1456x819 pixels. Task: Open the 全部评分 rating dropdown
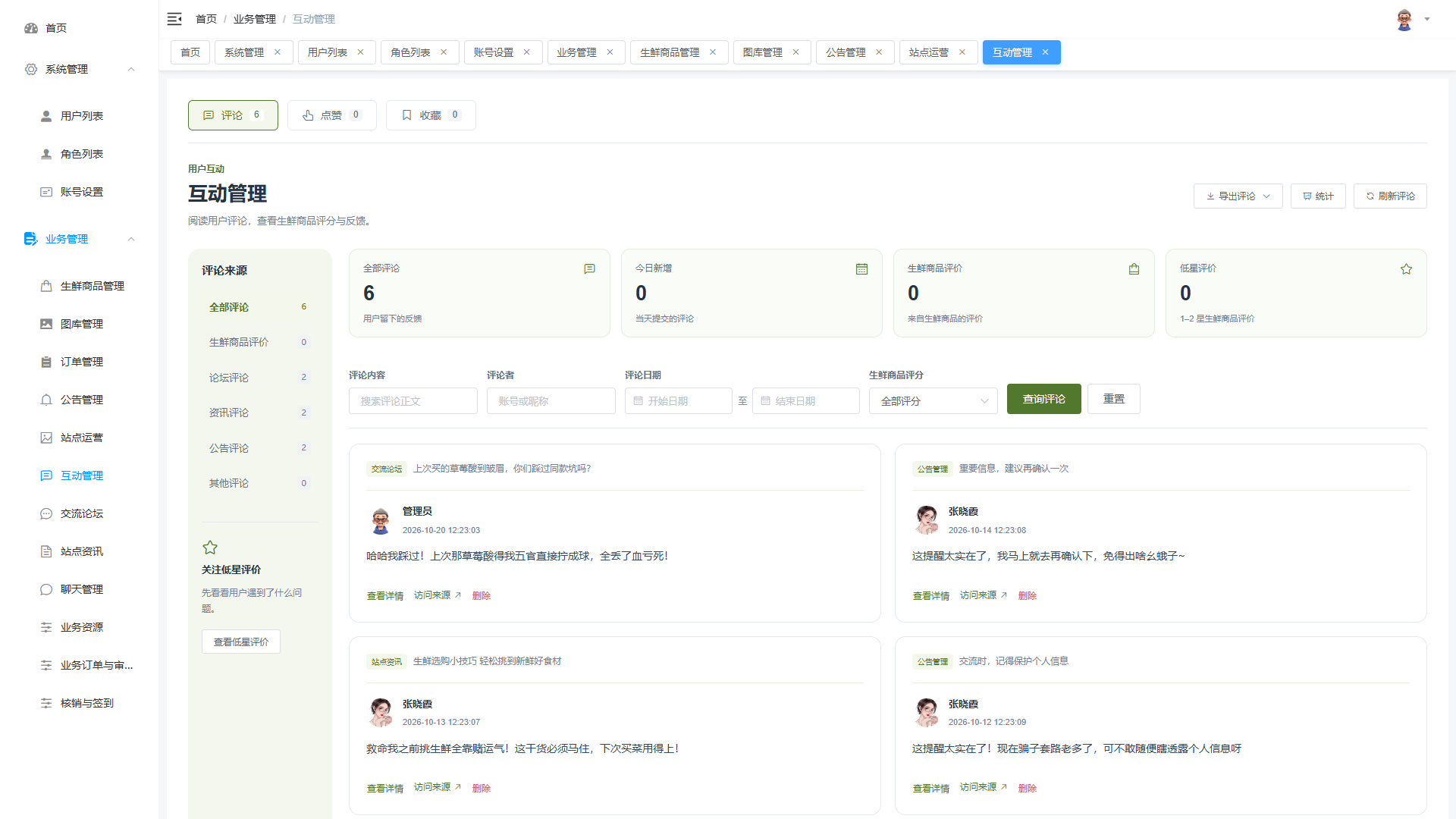tap(934, 401)
